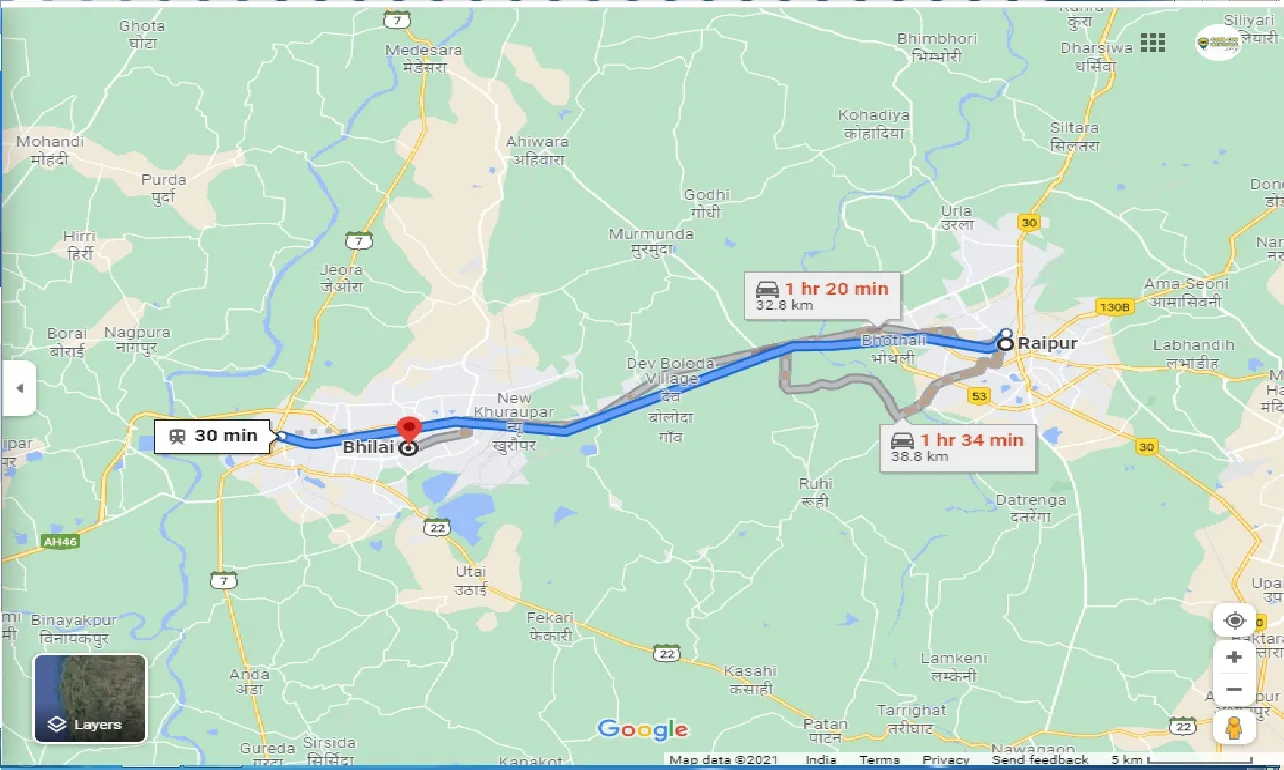Click the Google logo on the map

[643, 729]
